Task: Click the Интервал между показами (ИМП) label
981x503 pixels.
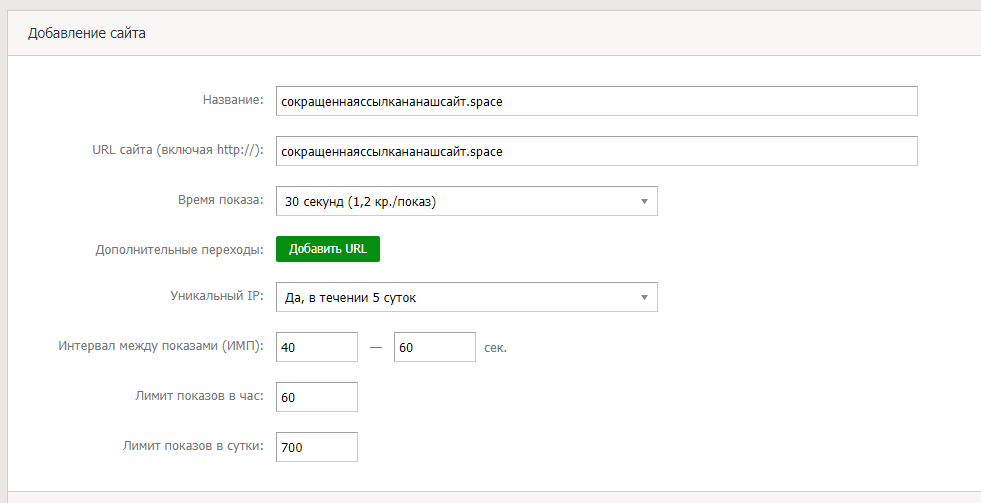Action: tap(161, 346)
